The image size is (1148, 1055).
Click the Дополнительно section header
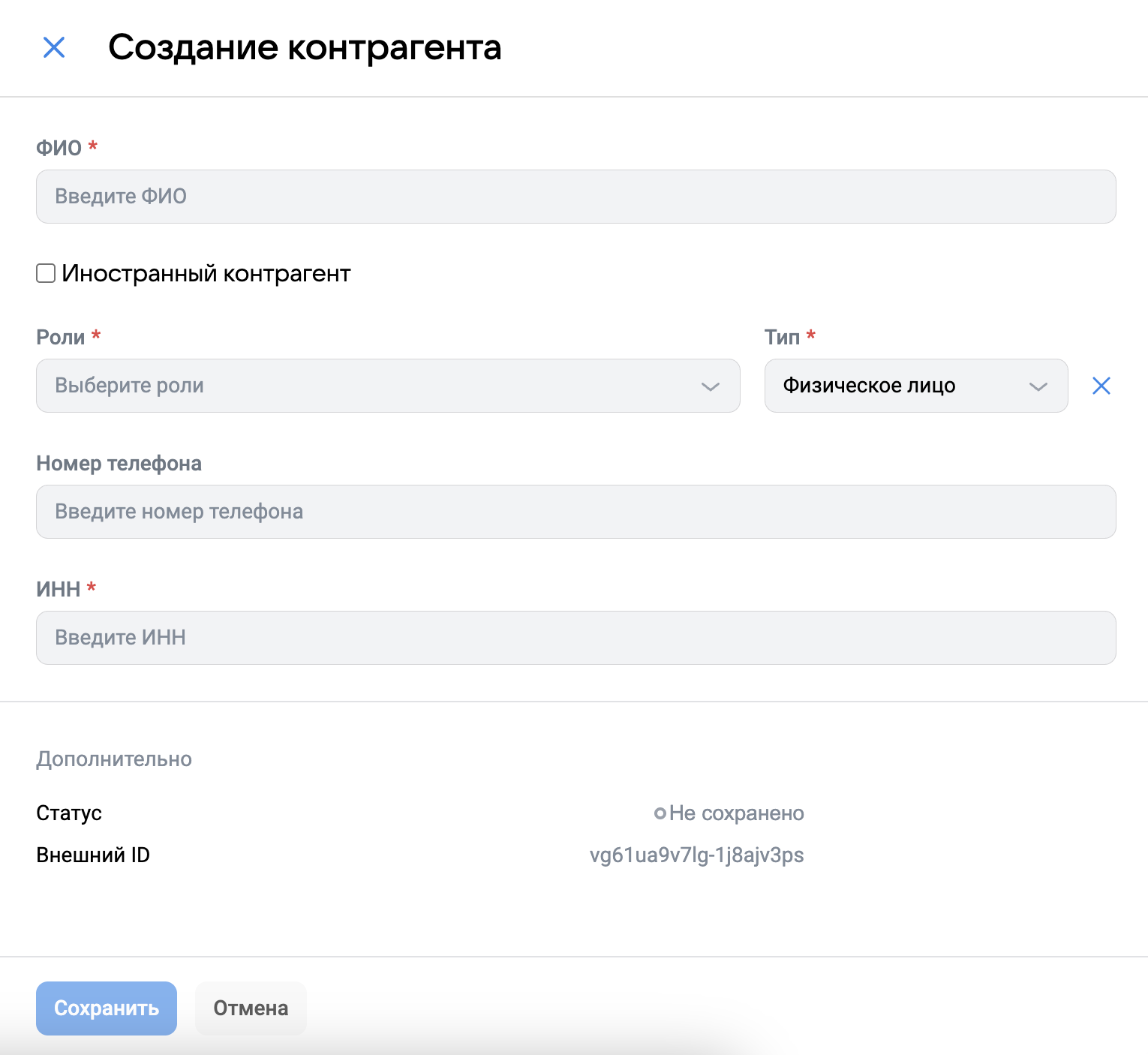114,759
